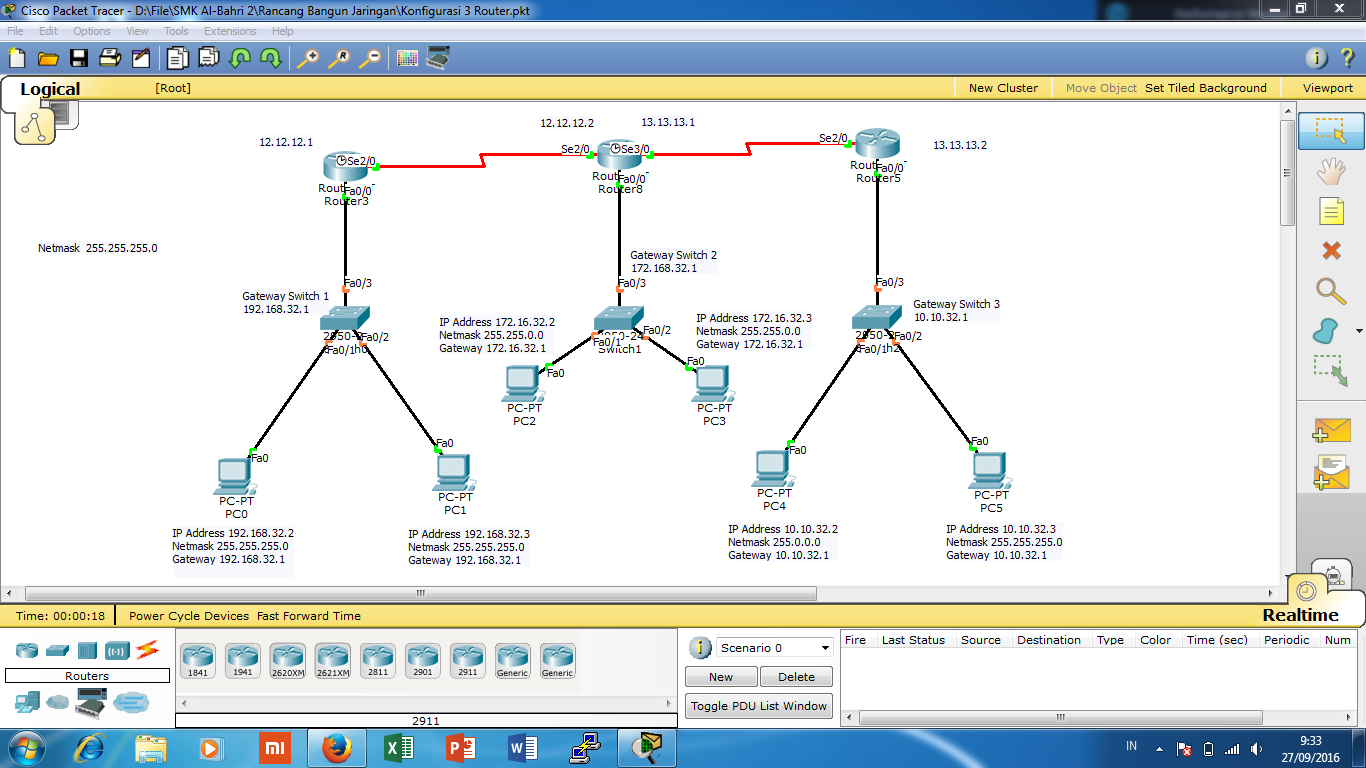Choose the Place Note tool
Screen dimensions: 1366x768
click(x=1331, y=211)
